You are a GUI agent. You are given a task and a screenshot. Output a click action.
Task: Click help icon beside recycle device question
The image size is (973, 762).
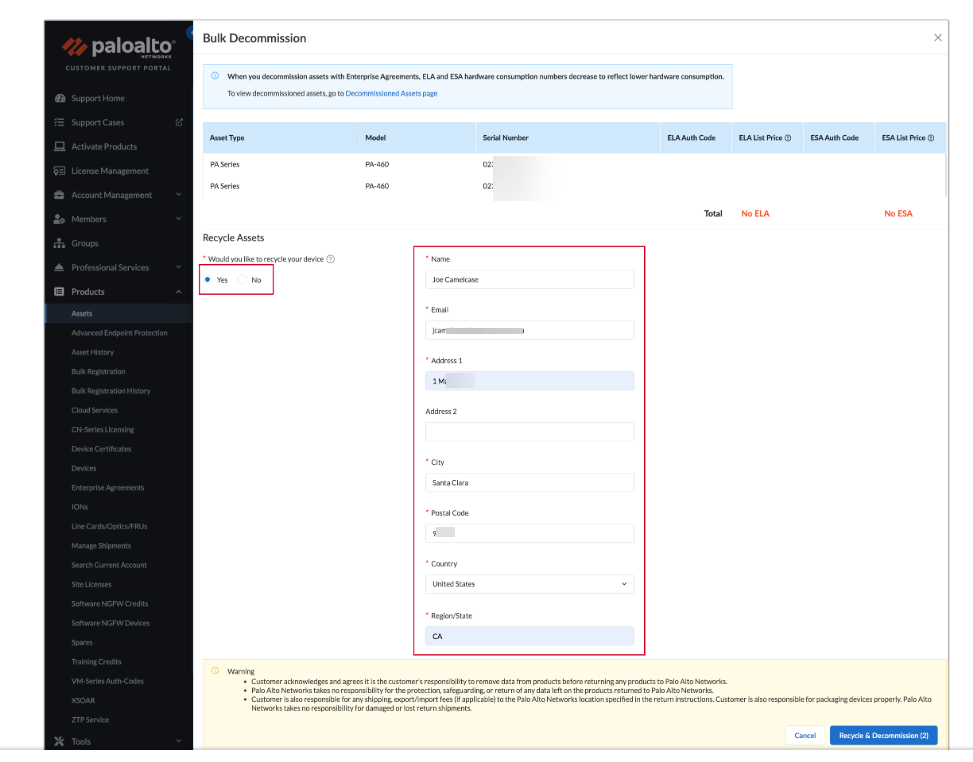pos(331,259)
